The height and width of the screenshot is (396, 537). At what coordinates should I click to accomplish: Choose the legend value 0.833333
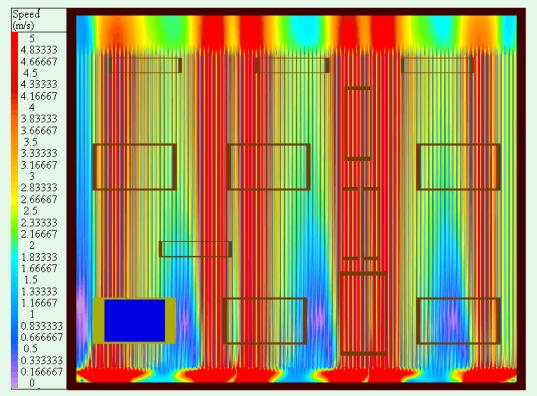tap(42, 326)
